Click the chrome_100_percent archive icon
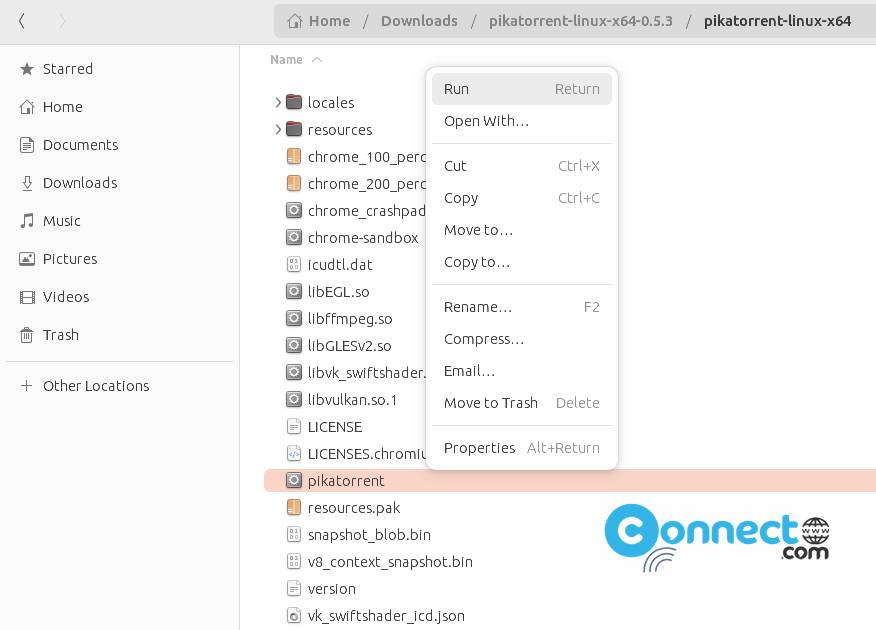Screen dimensions: 876x630 [294, 156]
